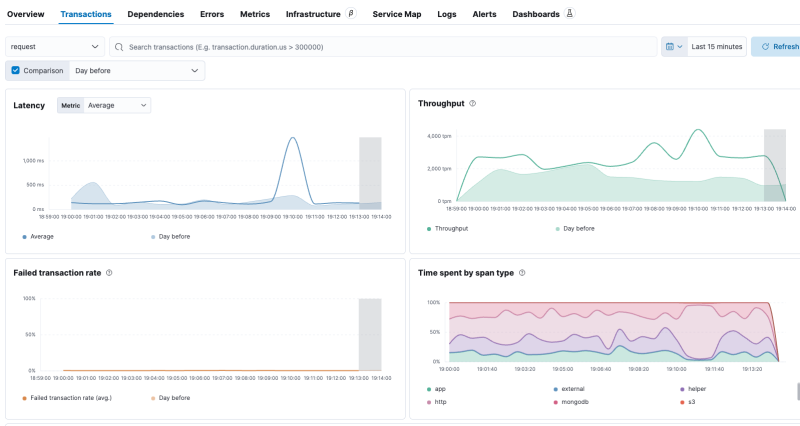Toggle the mongodb series in span type legend
The image size is (800, 426).
click(x=574, y=402)
